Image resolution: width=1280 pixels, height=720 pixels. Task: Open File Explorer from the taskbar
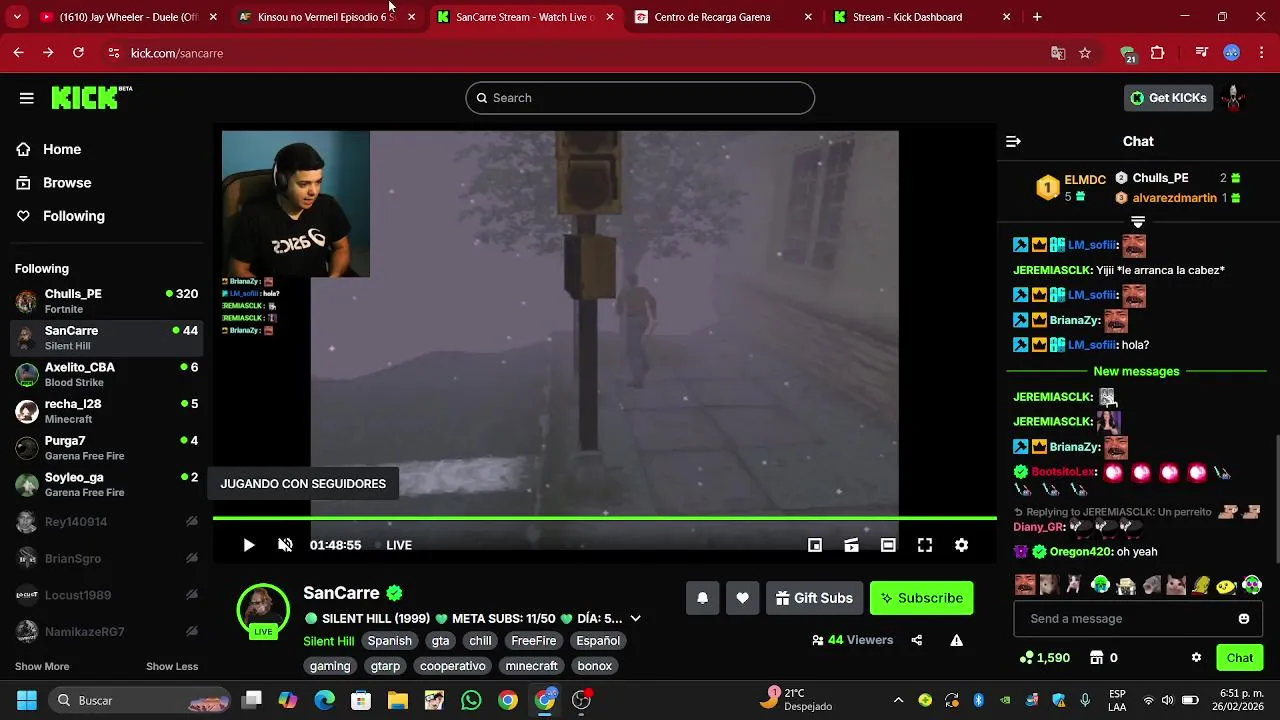coord(398,700)
